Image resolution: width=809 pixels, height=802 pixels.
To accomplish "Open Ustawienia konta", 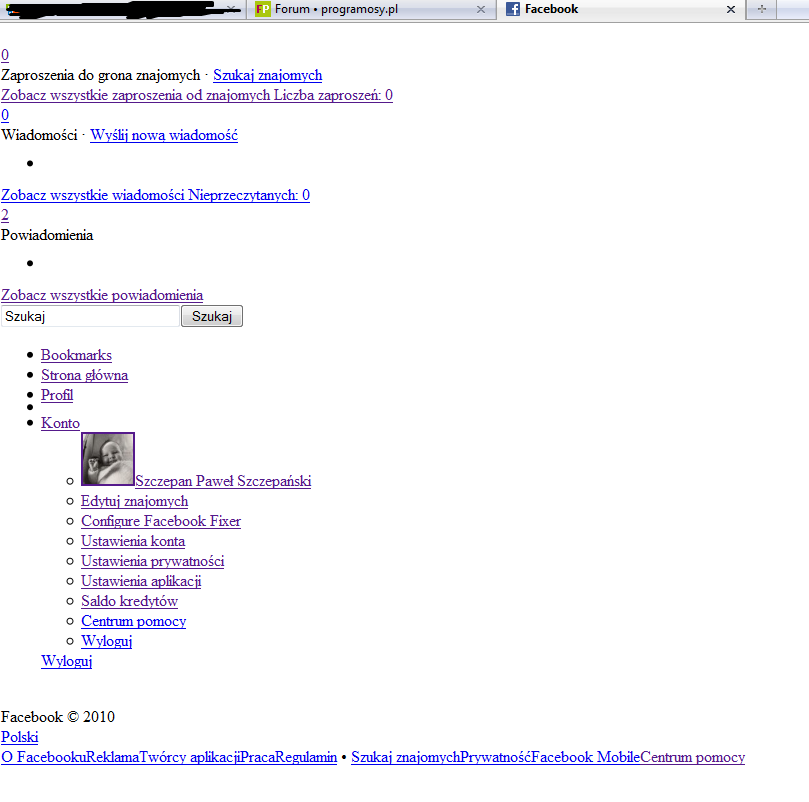I will 133,541.
